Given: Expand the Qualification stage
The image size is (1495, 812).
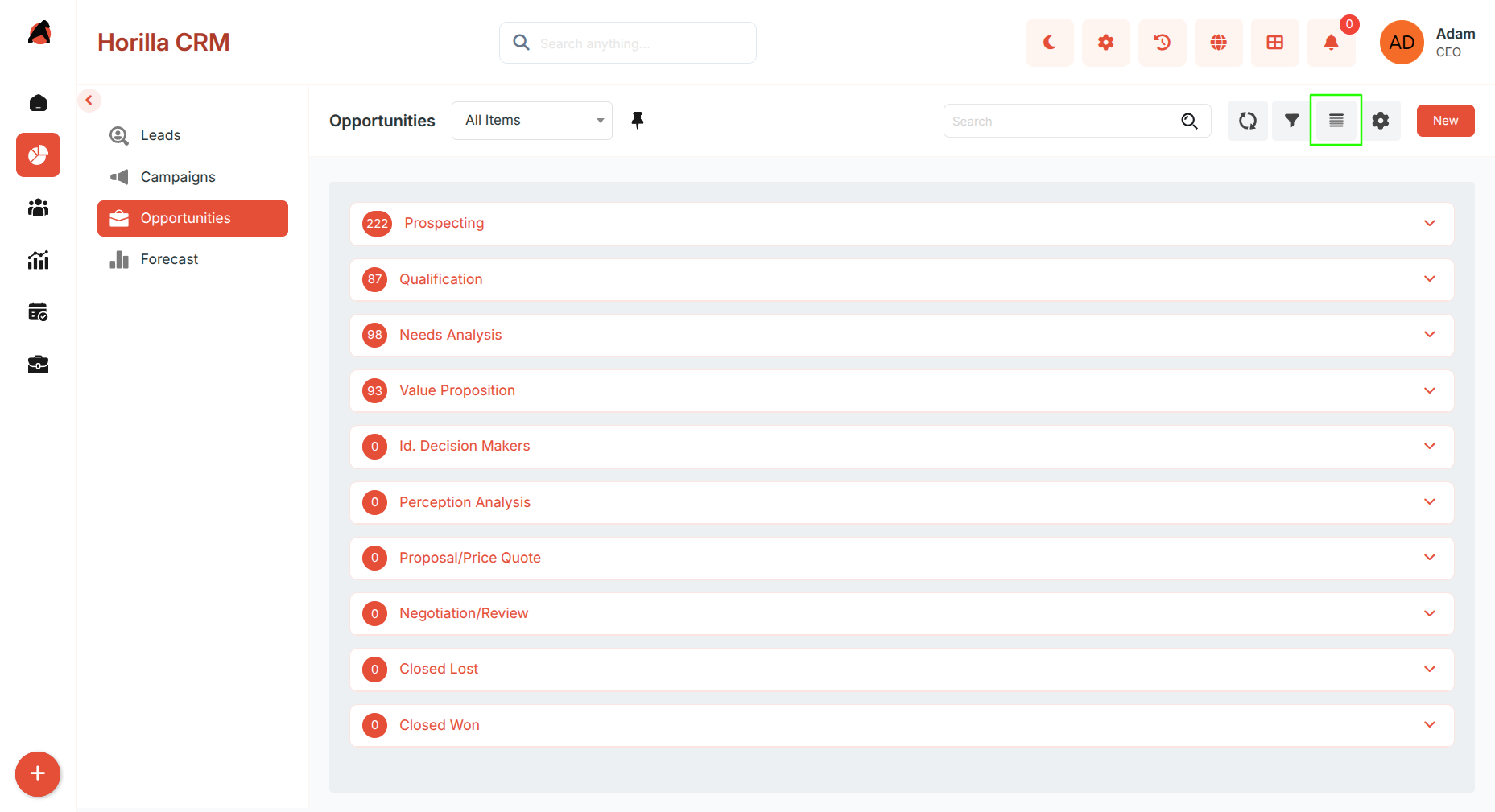Looking at the screenshot, I should click(x=902, y=279).
